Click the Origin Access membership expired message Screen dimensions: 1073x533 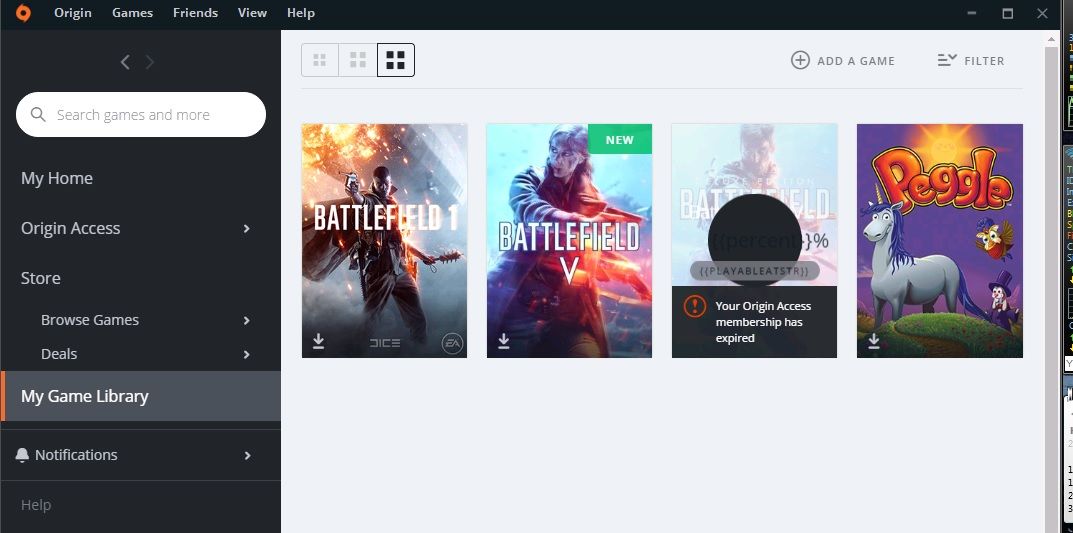(763, 322)
